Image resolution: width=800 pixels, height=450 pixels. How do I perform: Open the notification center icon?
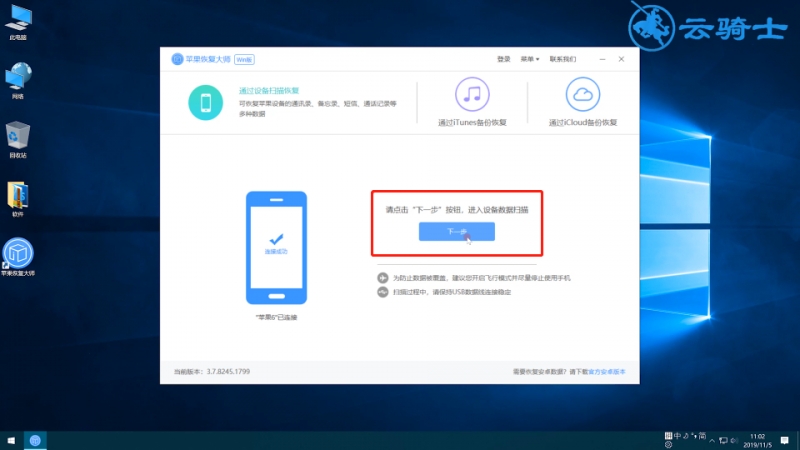click(x=785, y=441)
